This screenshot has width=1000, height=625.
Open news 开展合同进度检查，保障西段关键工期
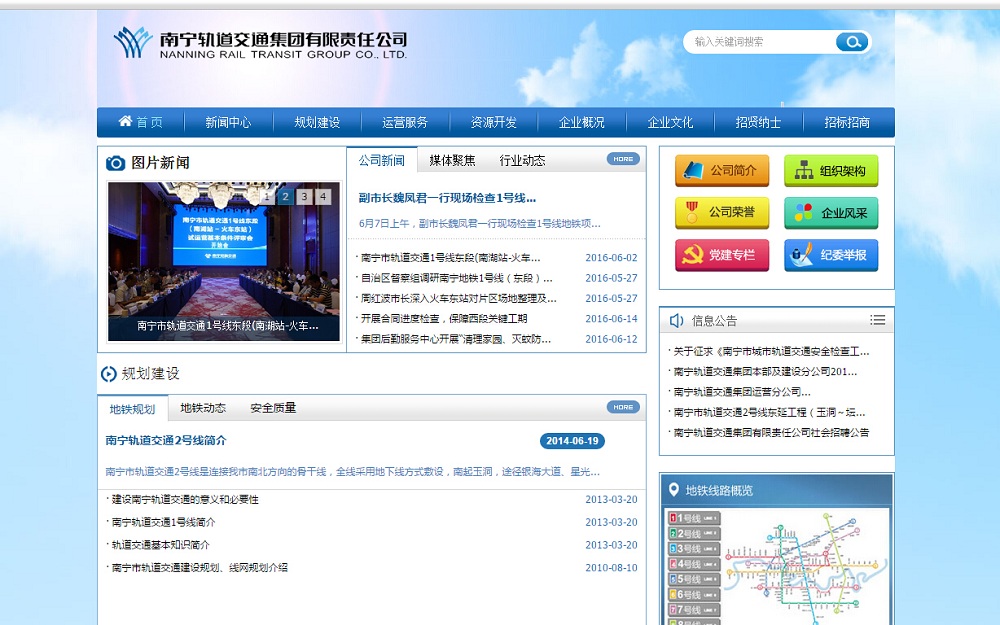click(x=444, y=319)
